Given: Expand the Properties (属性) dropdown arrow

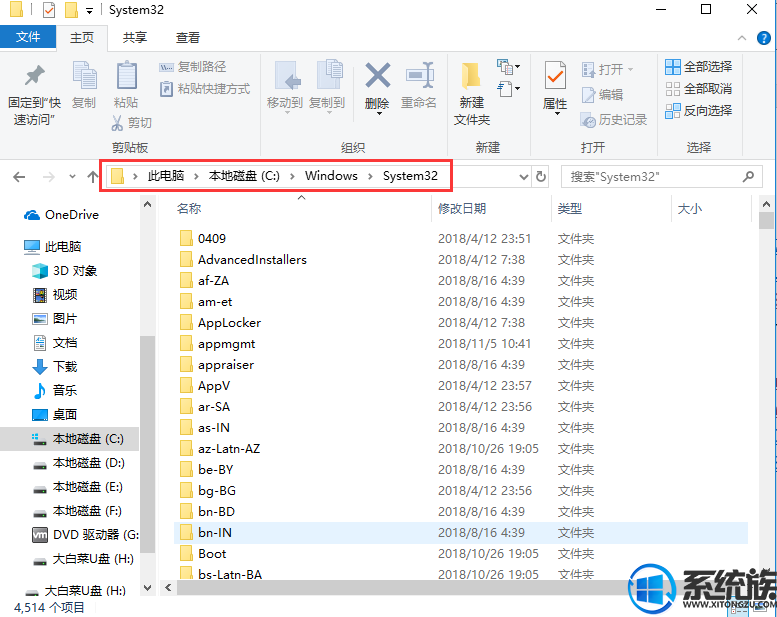Looking at the screenshot, I should coord(557,114).
